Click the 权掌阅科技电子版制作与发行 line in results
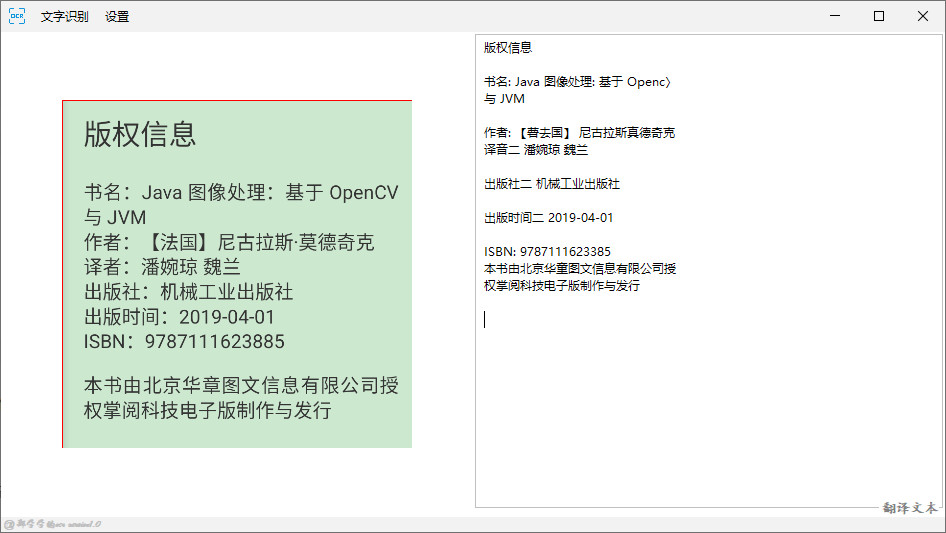The height and width of the screenshot is (533, 946). coord(562,285)
